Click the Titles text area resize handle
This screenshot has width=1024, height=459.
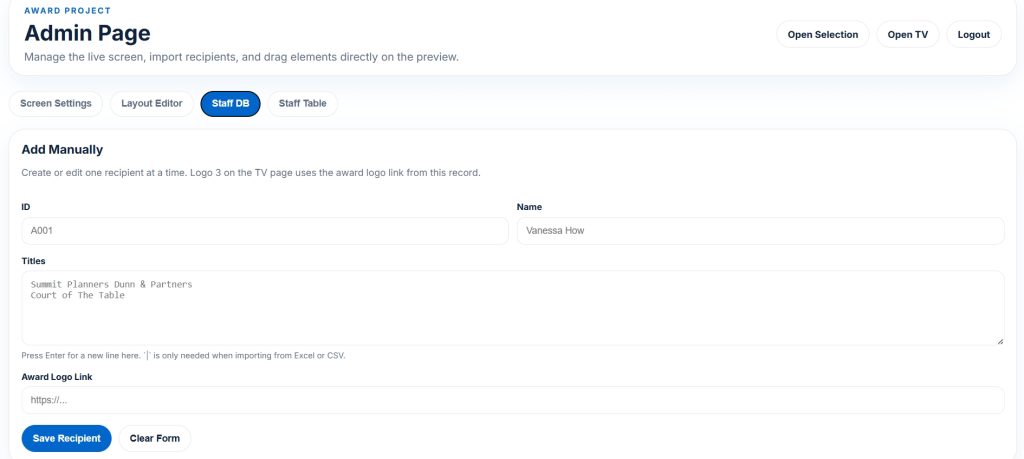998,340
